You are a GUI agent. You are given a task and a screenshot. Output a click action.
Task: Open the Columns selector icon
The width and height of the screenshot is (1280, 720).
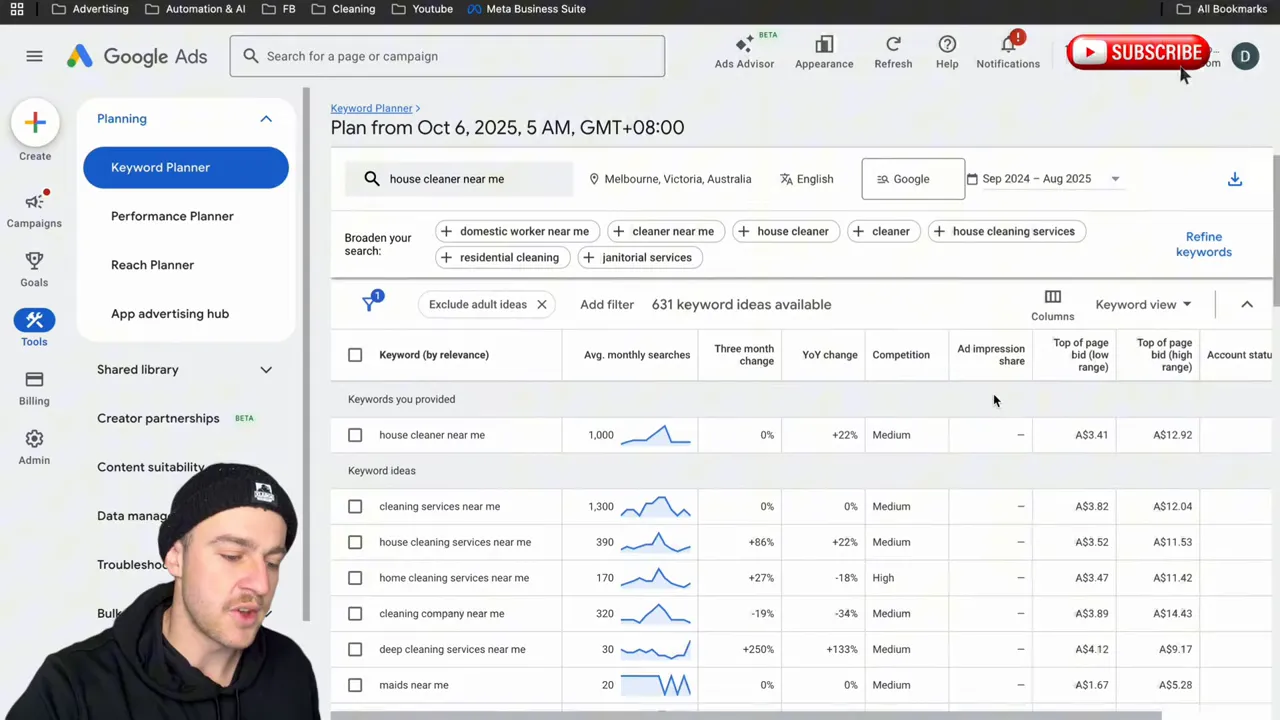coord(1052,298)
